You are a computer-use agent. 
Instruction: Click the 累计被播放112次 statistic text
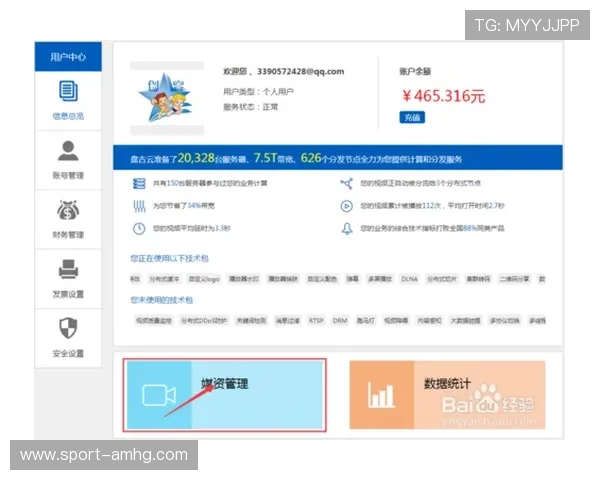(x=432, y=206)
